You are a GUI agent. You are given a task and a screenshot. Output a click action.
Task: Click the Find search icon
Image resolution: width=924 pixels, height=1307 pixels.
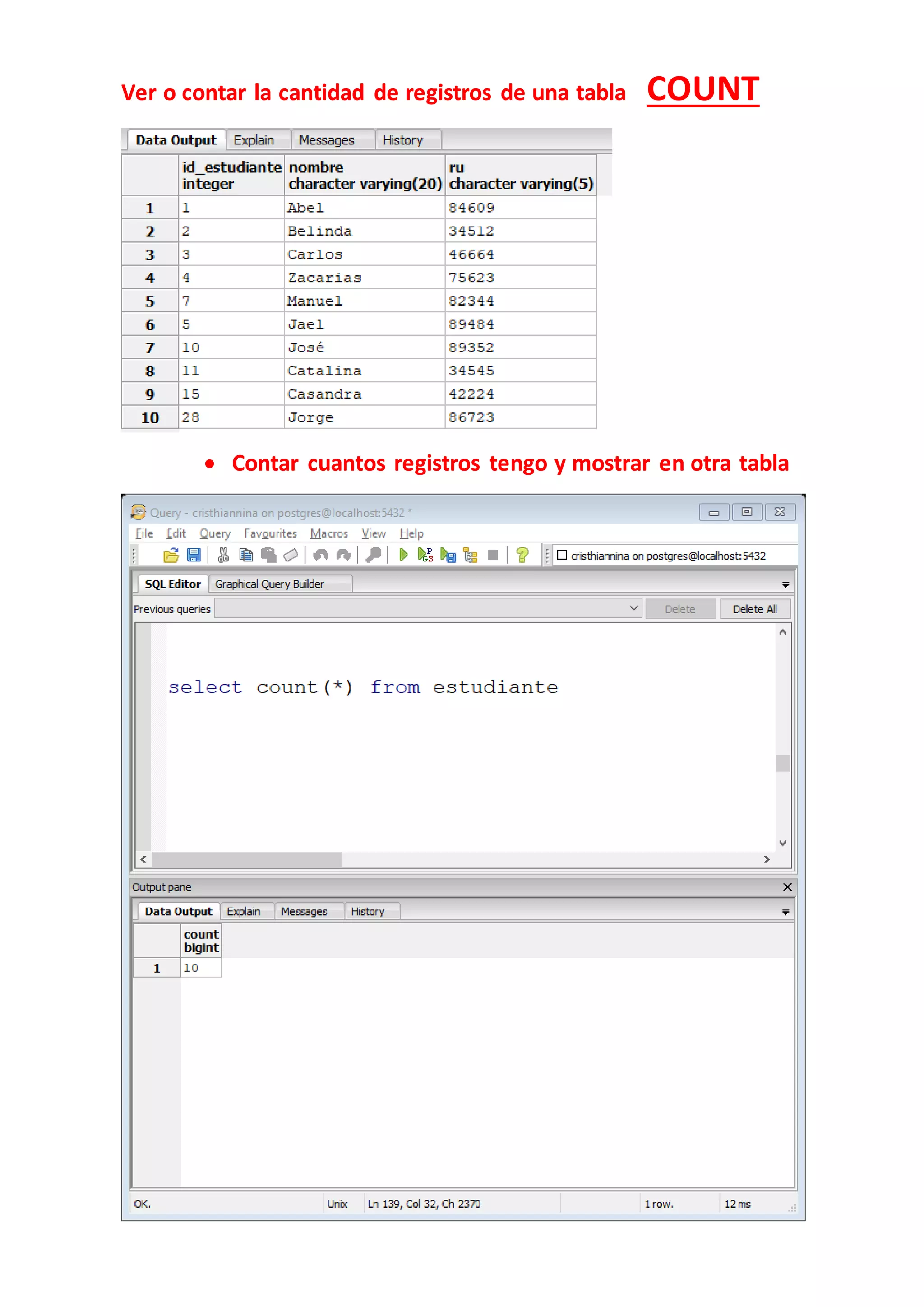pyautogui.click(x=373, y=555)
